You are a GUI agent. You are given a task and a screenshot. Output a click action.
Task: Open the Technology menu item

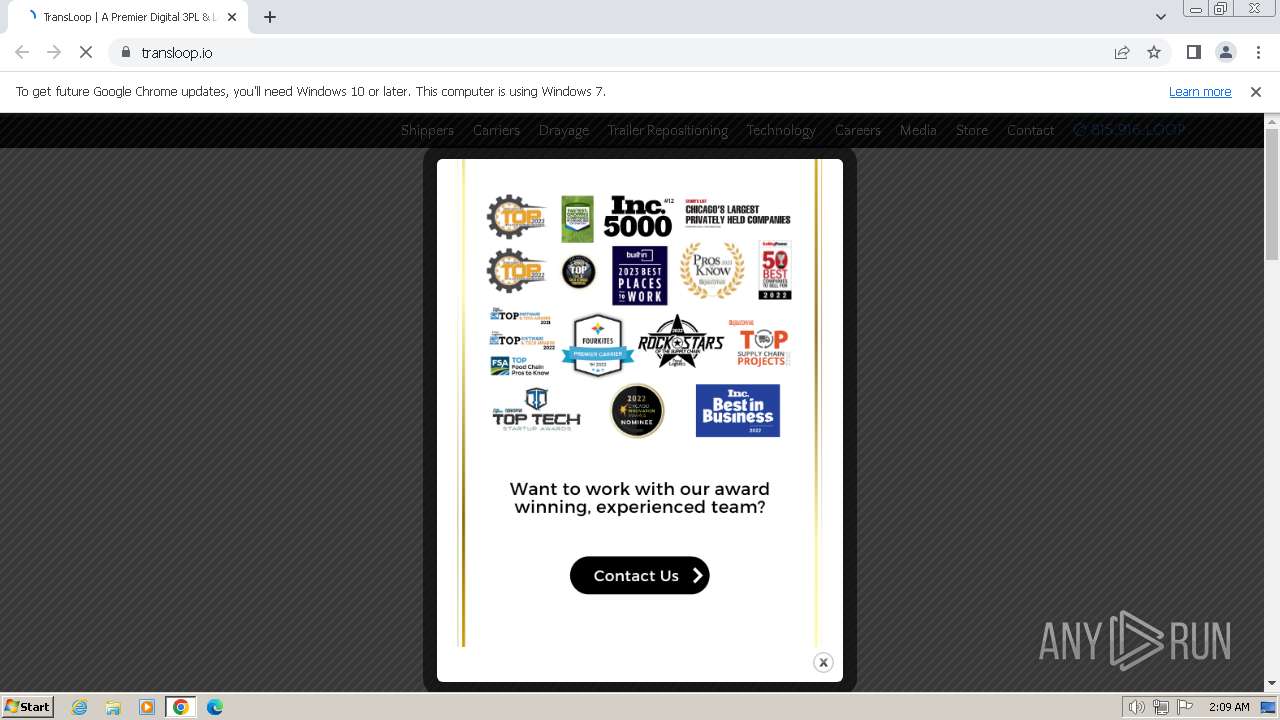point(781,130)
